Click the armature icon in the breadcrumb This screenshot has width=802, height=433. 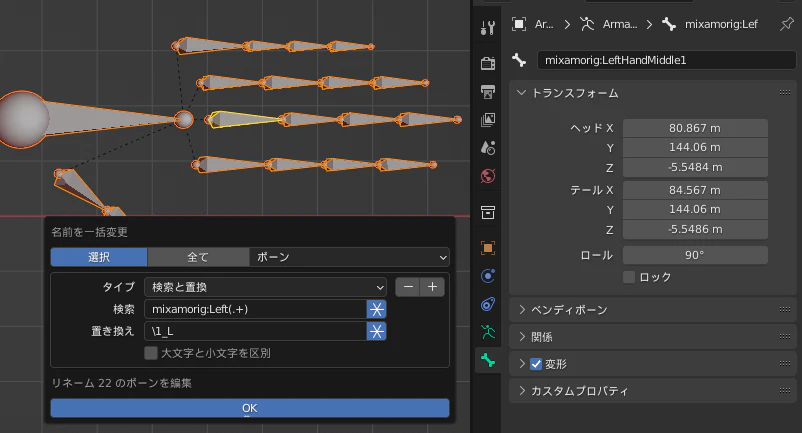point(587,24)
